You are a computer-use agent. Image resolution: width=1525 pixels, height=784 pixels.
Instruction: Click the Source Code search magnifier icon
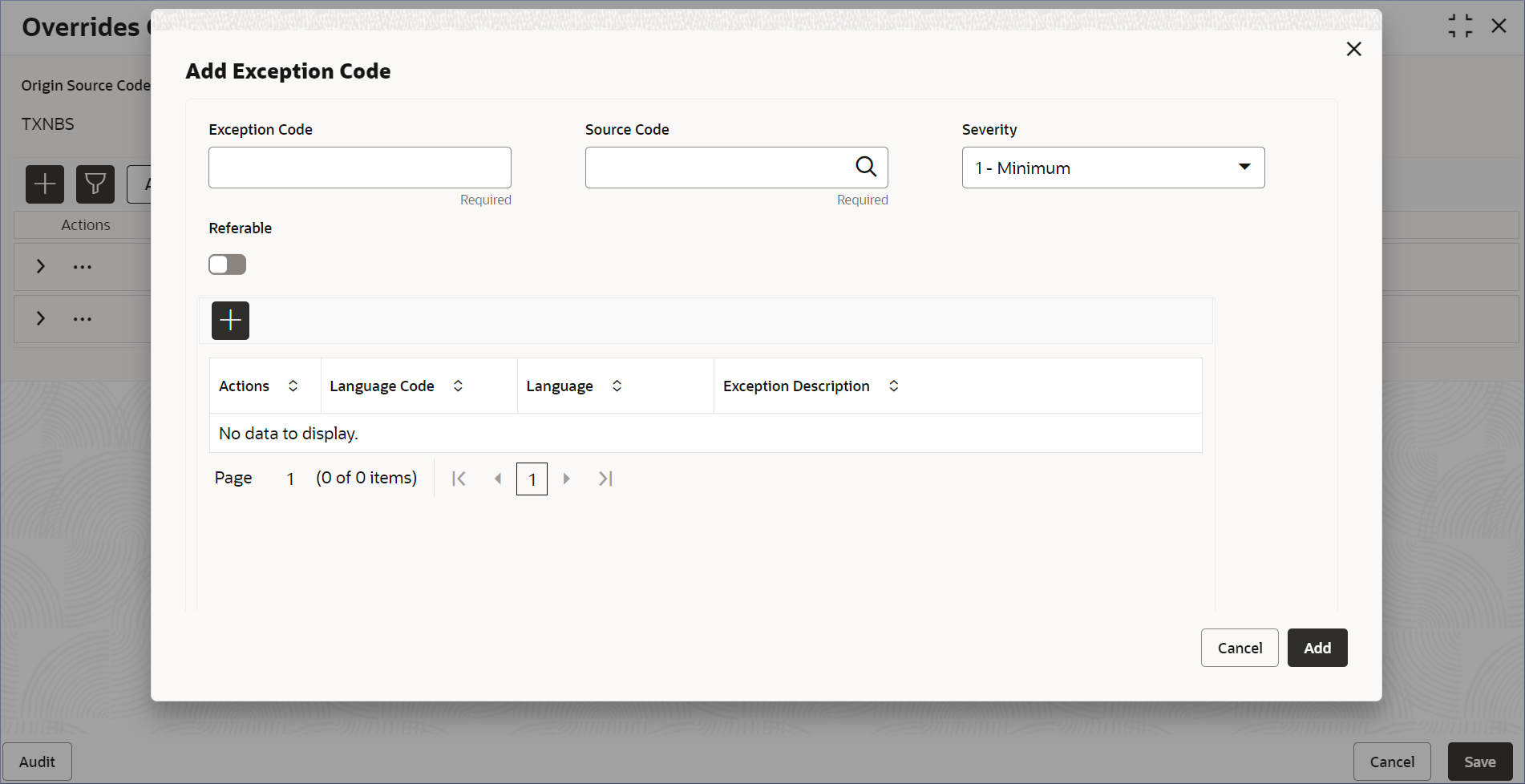click(866, 167)
